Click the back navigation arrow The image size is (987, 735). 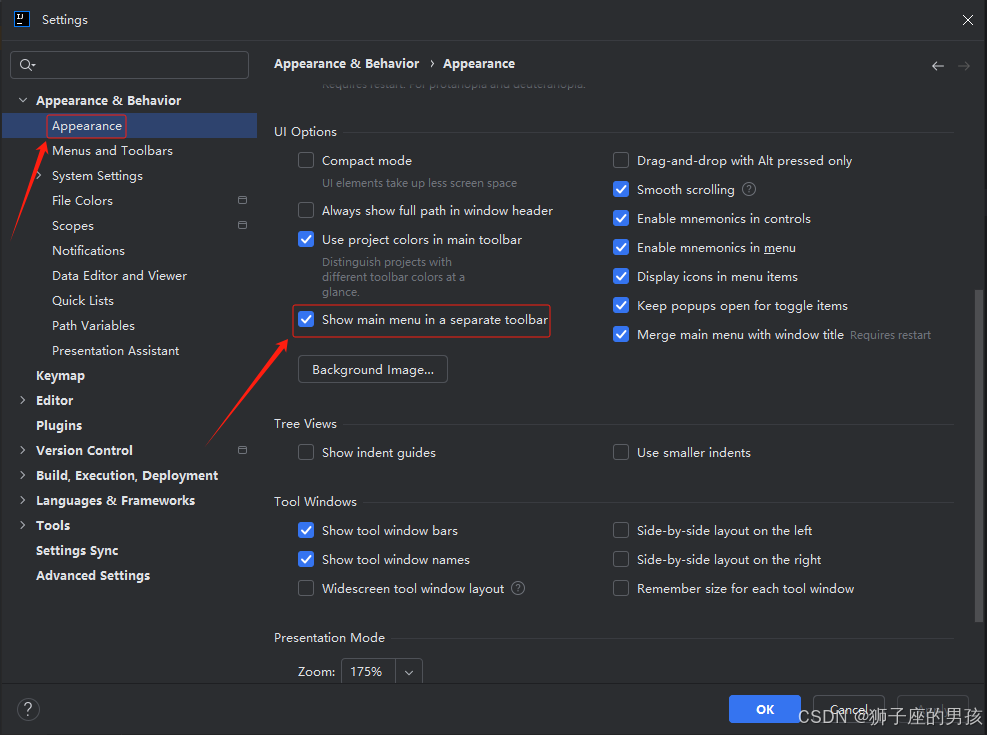(937, 66)
